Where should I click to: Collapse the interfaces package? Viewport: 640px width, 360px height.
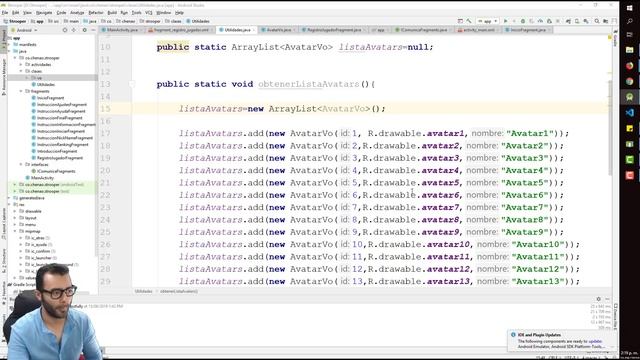pos(21,164)
